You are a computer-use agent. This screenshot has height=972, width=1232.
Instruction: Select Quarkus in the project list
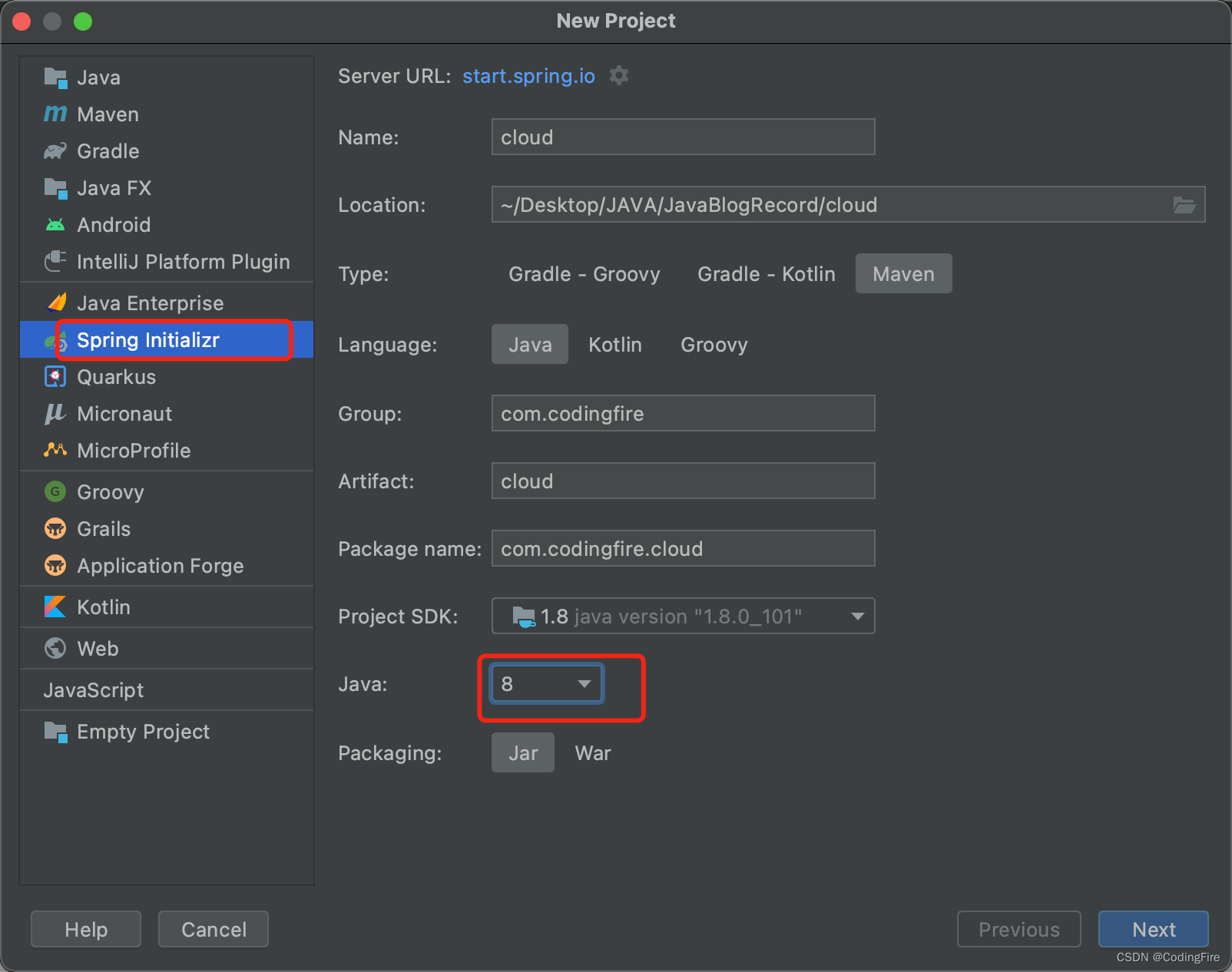click(167, 377)
